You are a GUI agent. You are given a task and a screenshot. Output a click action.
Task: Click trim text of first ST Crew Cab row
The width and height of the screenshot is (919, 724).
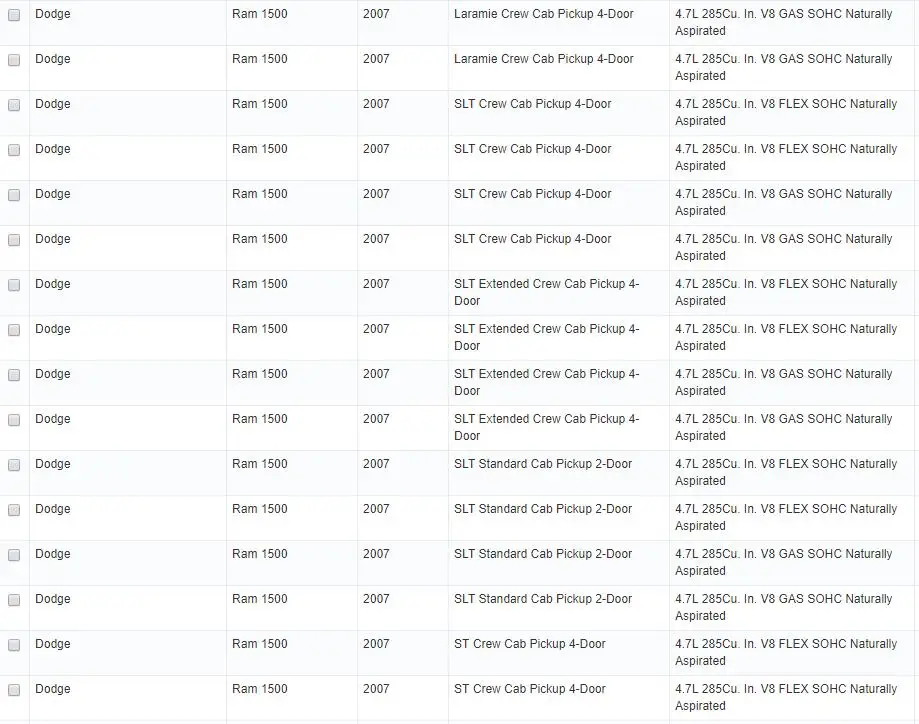tap(529, 644)
